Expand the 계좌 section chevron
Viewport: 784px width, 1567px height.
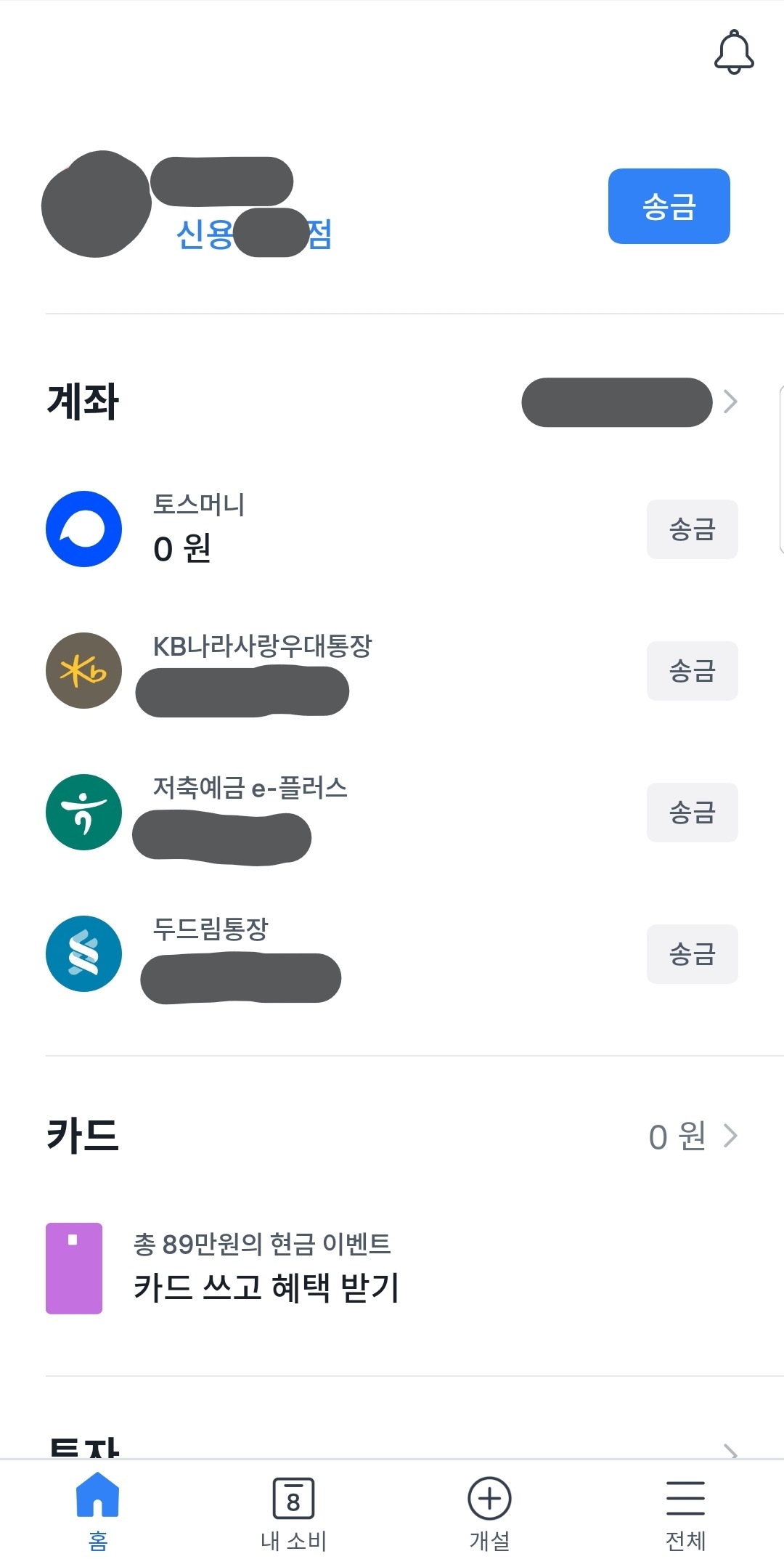730,401
